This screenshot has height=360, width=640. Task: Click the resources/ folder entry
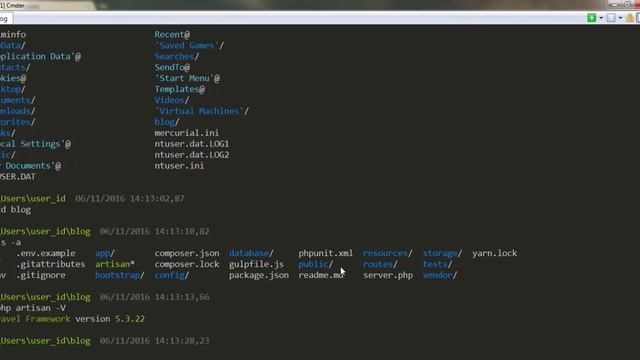388,253
